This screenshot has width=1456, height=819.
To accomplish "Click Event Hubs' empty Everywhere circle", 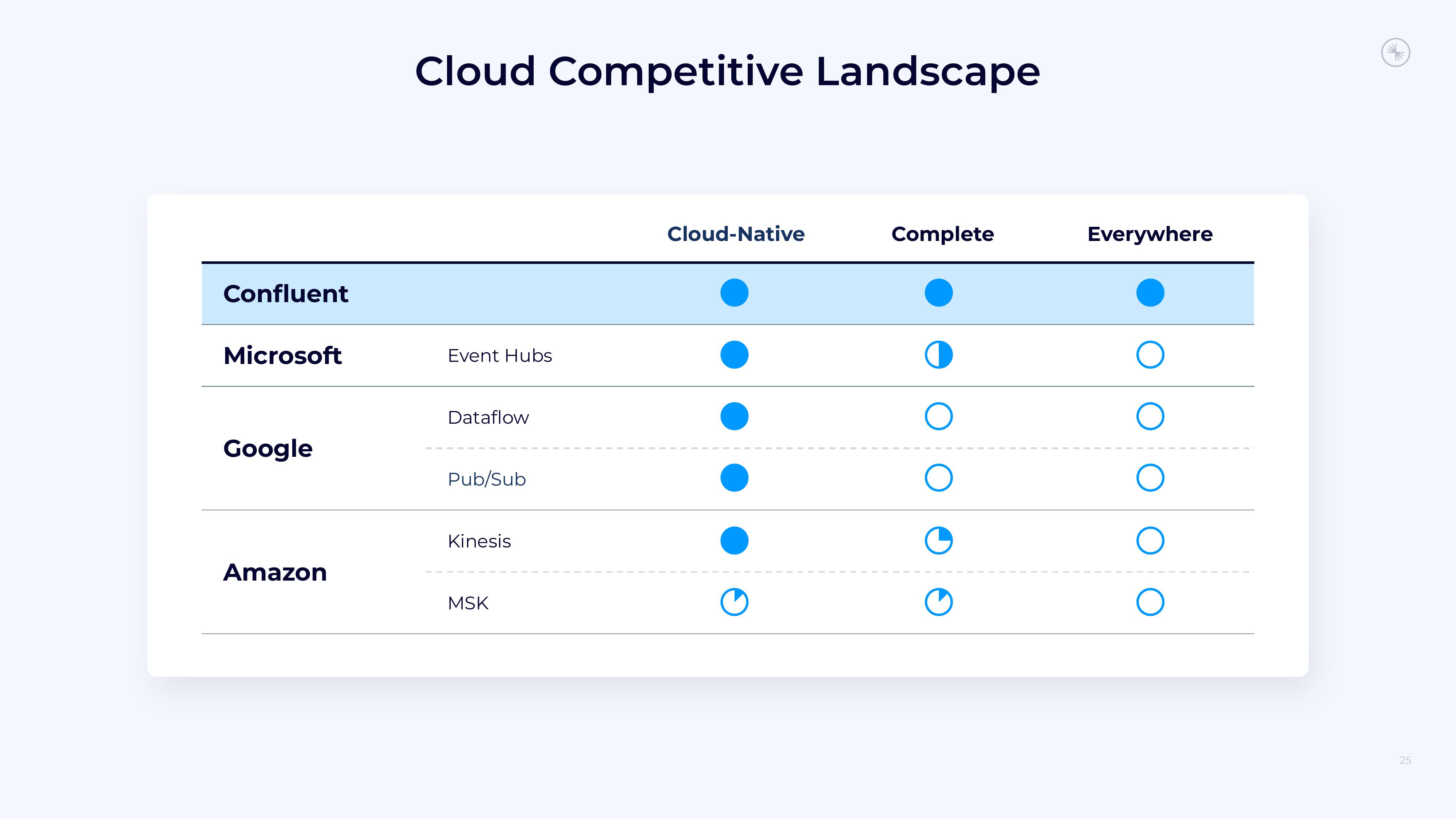I will pos(1150,355).
